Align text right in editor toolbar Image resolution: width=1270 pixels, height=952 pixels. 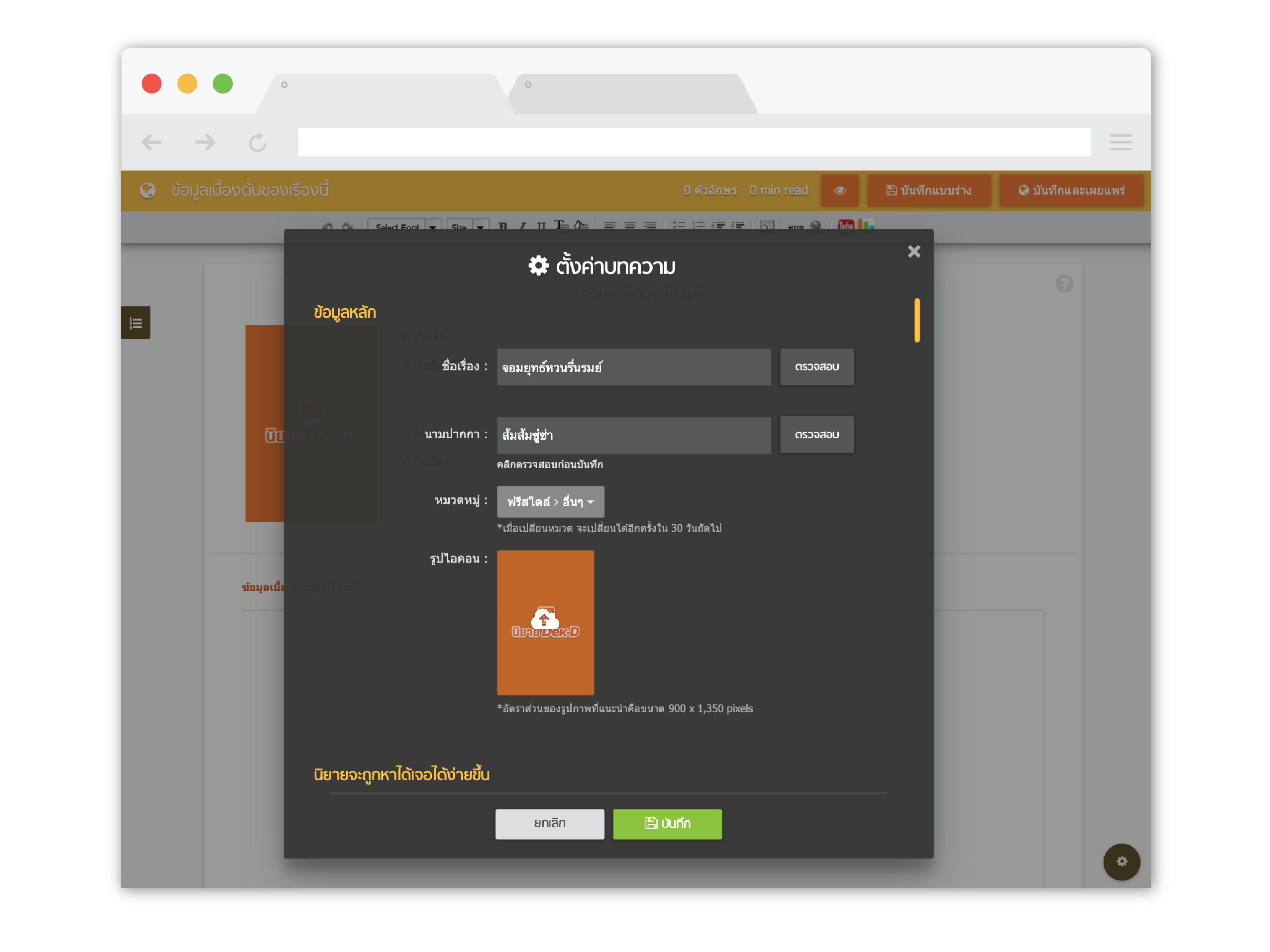click(649, 225)
